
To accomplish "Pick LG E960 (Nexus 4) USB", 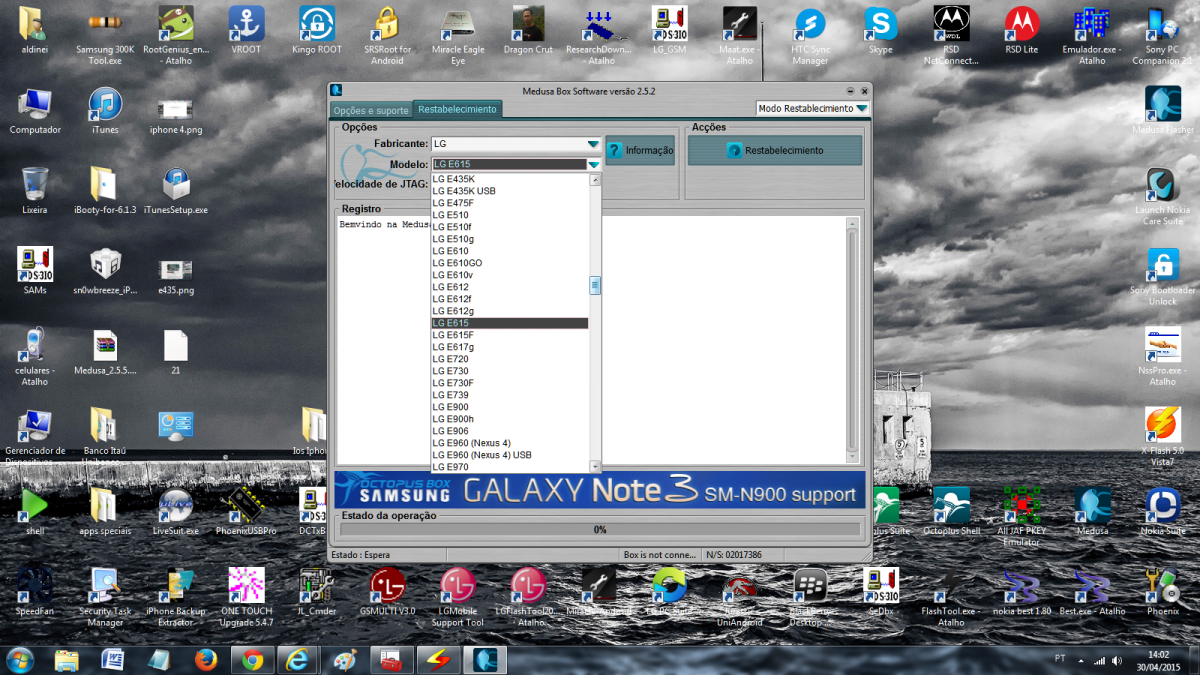I will [x=510, y=455].
